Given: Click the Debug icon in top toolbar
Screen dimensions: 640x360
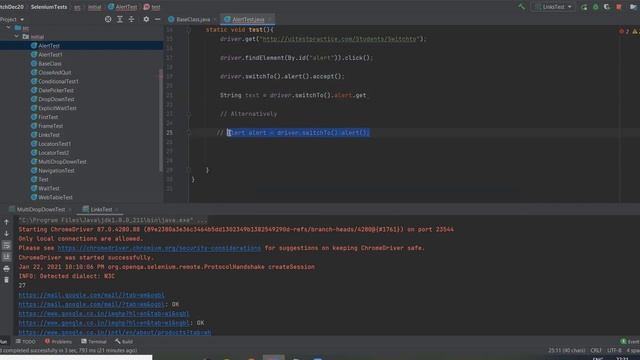Looking at the screenshot, I should (x=596, y=7).
